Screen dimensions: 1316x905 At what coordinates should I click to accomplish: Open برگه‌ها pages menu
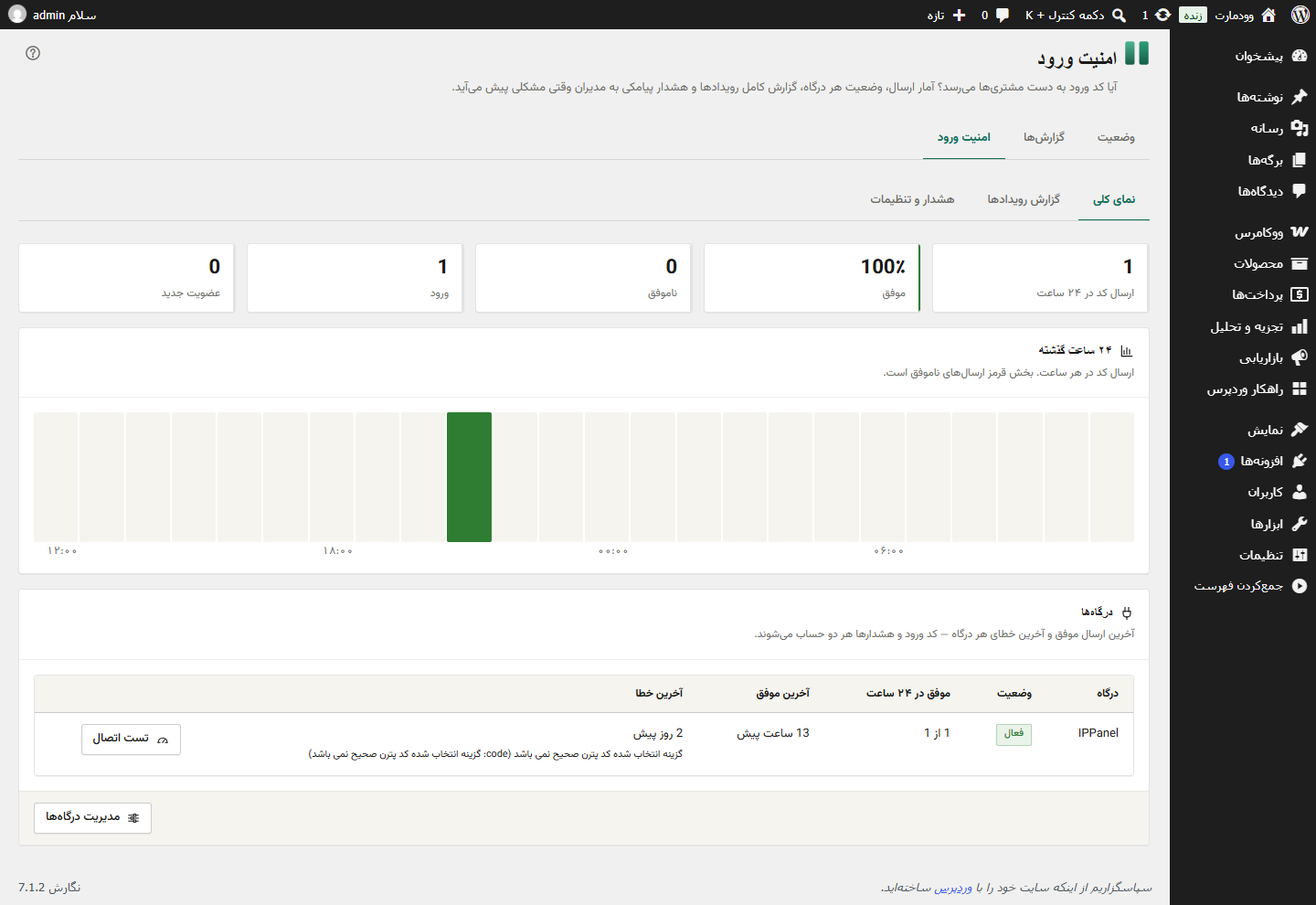click(1243, 160)
